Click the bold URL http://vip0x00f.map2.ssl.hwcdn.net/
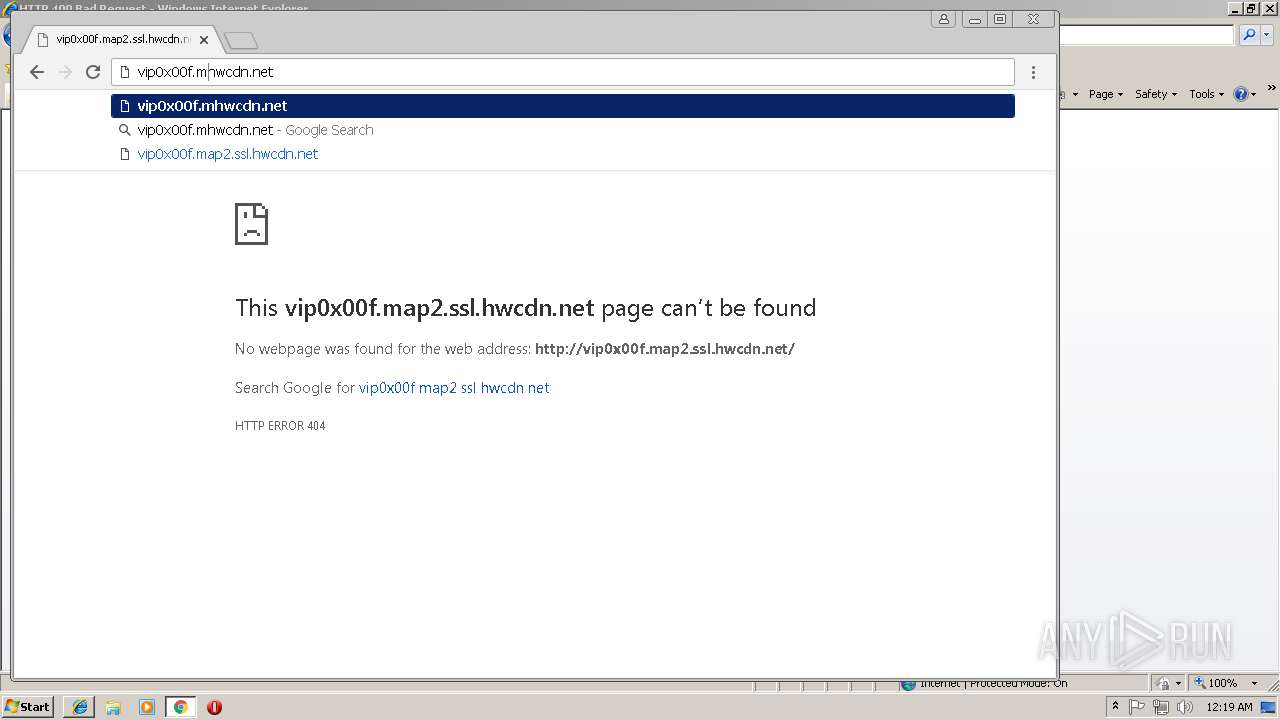This screenshot has width=1280, height=720. tap(665, 349)
